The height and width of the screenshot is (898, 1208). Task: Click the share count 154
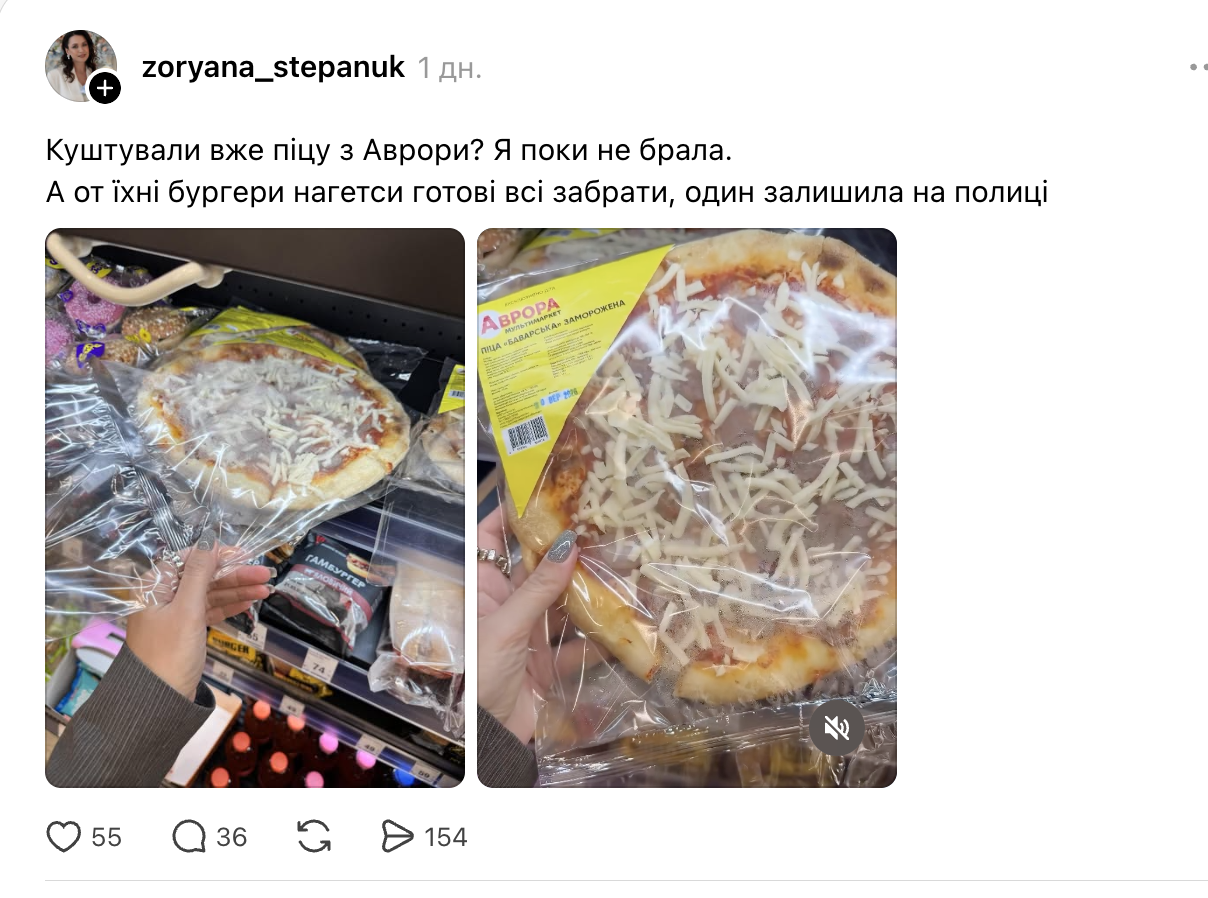(446, 837)
